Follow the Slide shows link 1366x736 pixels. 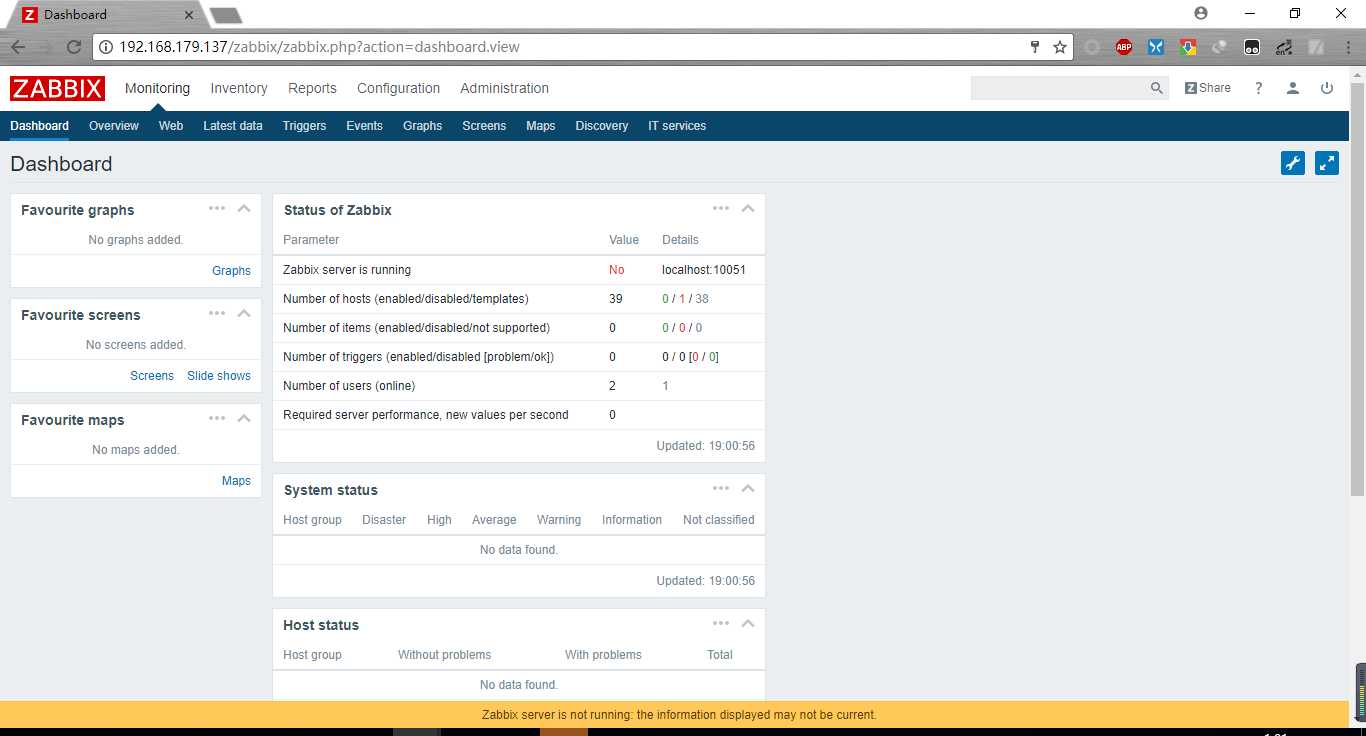(219, 376)
